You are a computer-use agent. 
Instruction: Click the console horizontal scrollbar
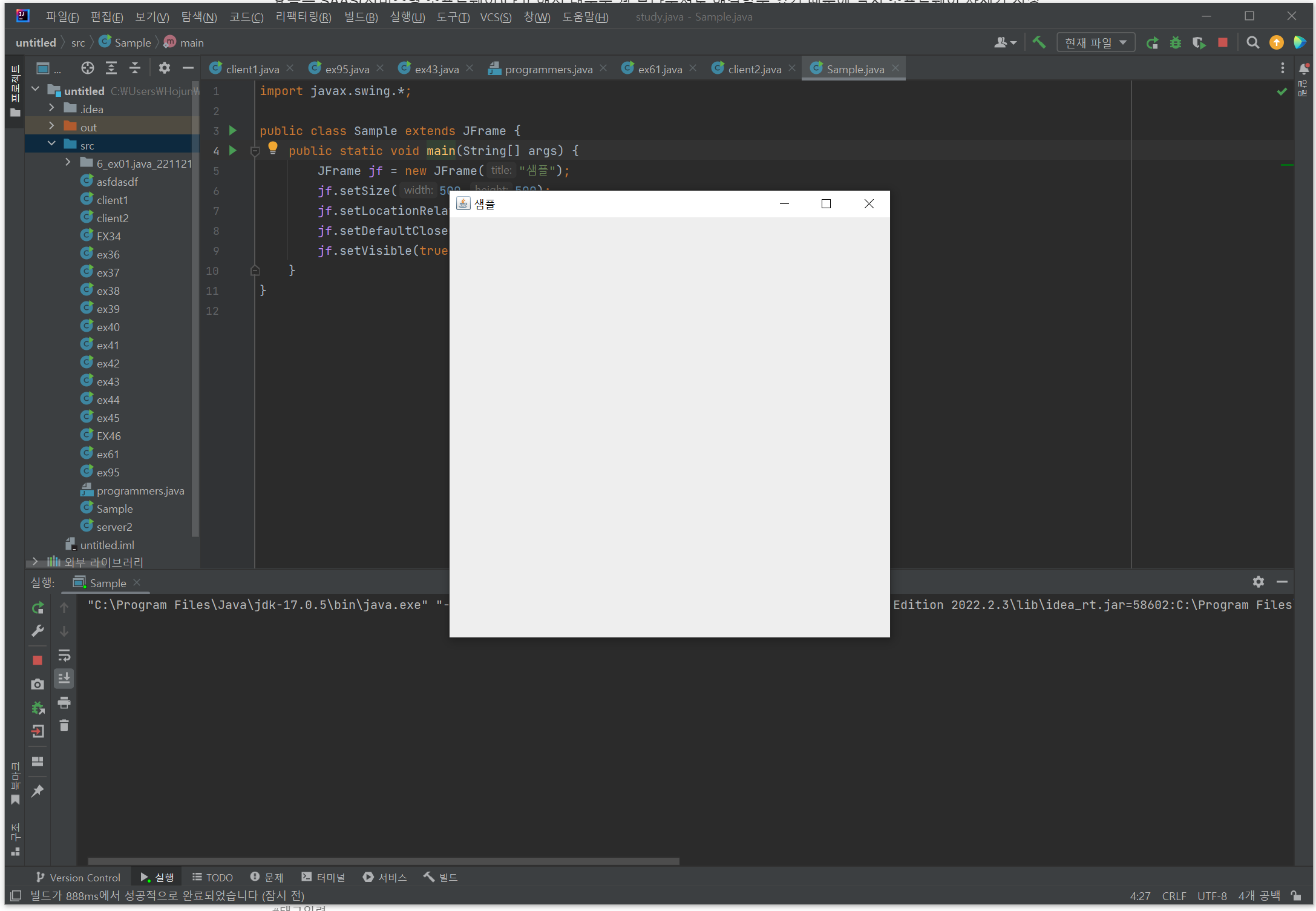coord(384,861)
